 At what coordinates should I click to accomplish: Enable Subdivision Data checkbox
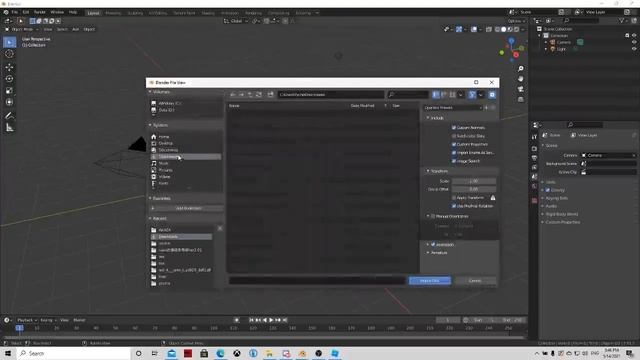coord(453,136)
